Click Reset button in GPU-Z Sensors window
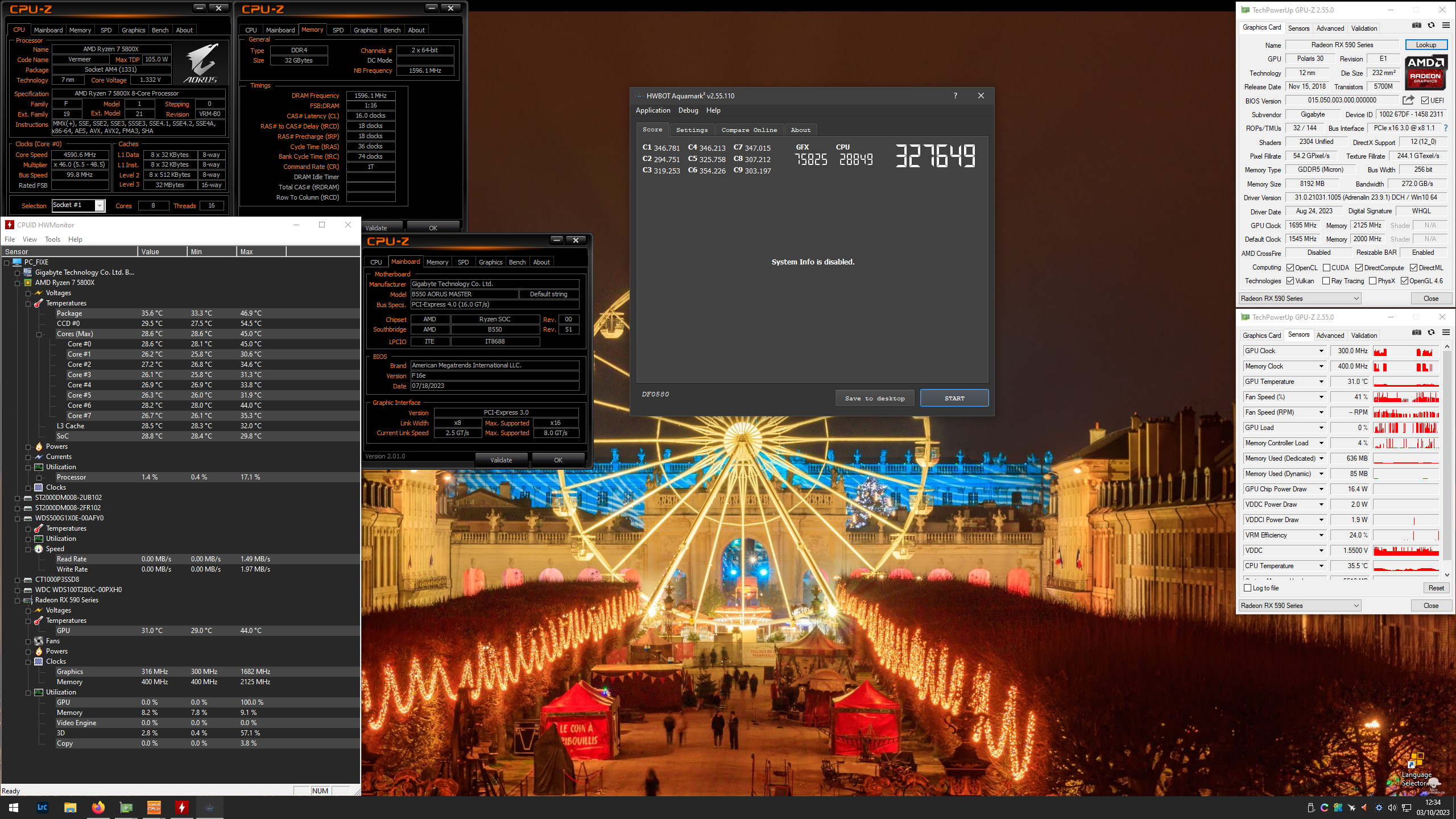Screen dimensions: 1456x819 point(1436,588)
